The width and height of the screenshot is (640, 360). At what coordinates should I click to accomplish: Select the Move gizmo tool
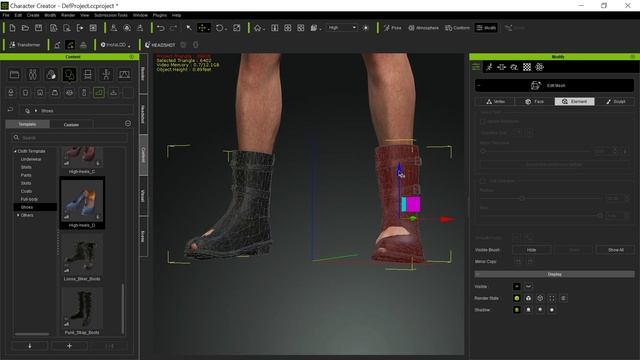click(203, 28)
